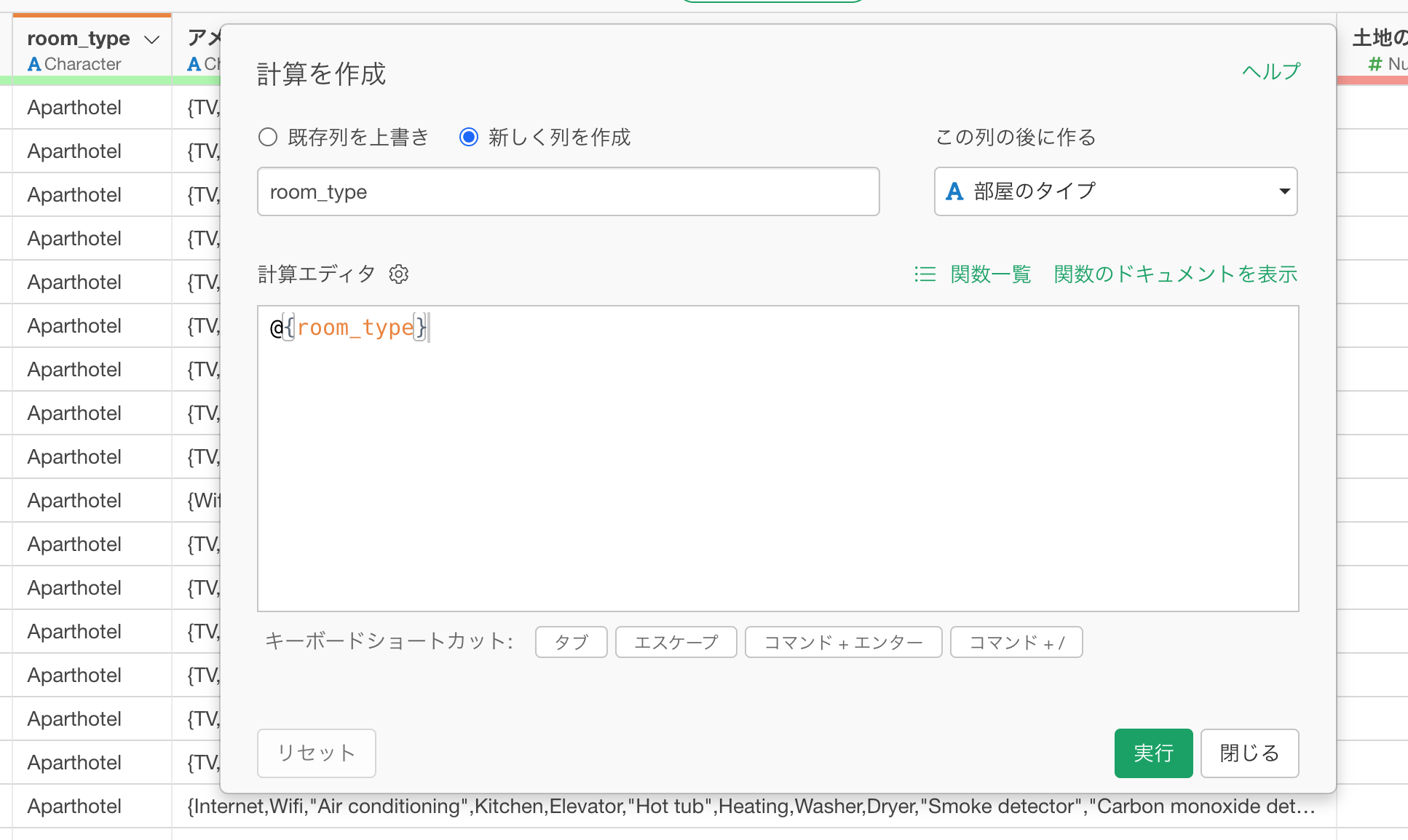Open the calculation editor settings gear

click(x=398, y=274)
